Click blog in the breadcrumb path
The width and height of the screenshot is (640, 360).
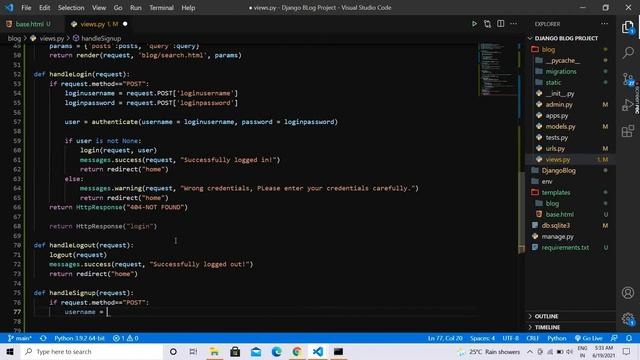(x=14, y=38)
